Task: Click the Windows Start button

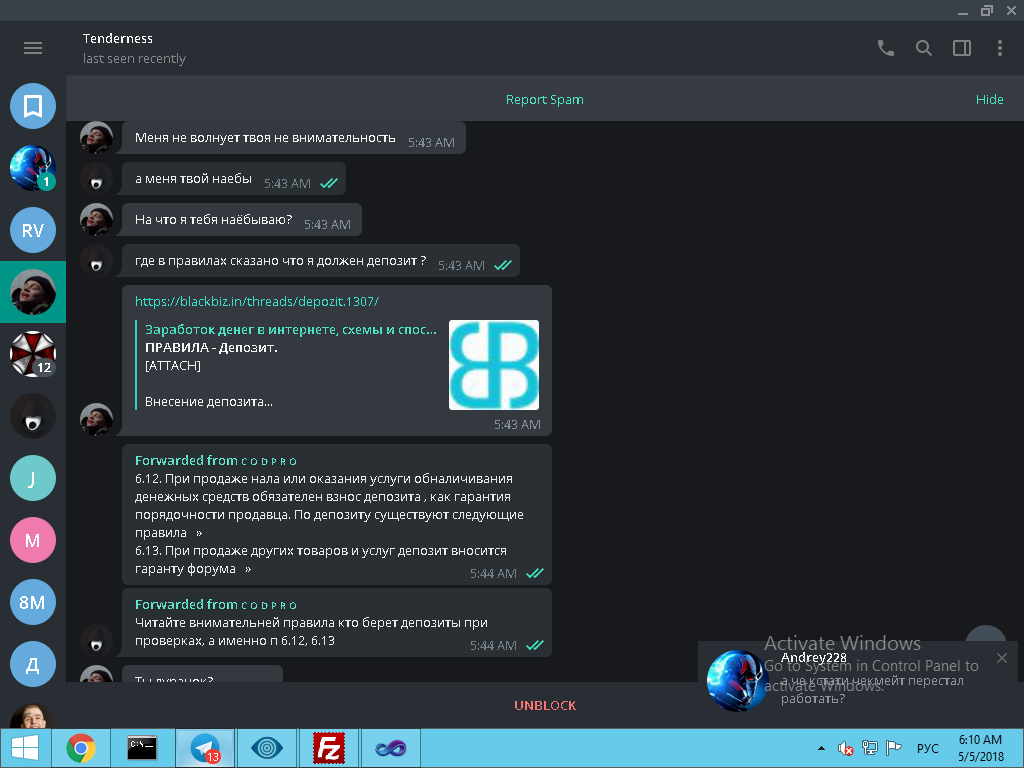Action: point(24,748)
